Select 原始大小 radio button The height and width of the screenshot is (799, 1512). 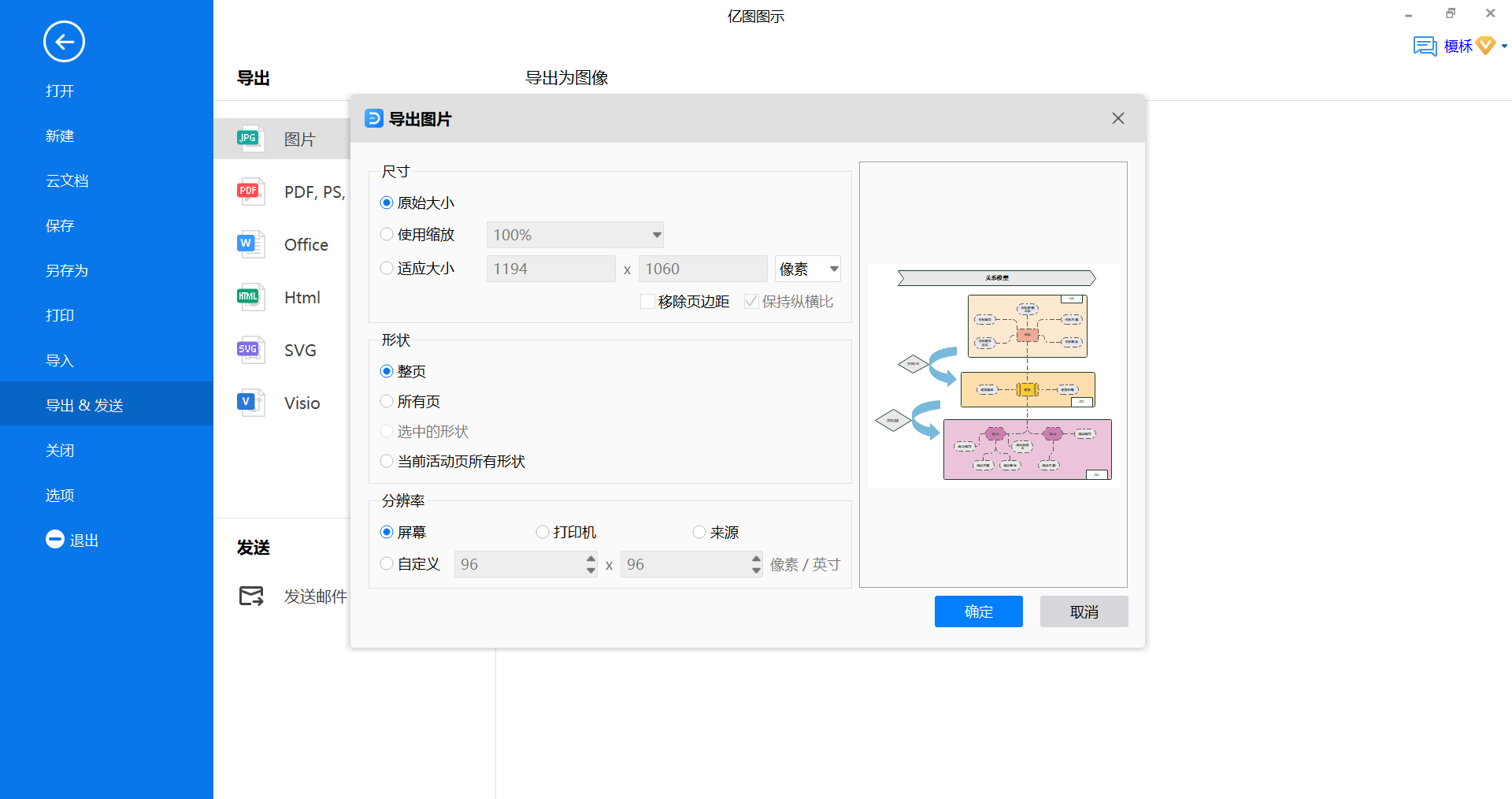387,203
